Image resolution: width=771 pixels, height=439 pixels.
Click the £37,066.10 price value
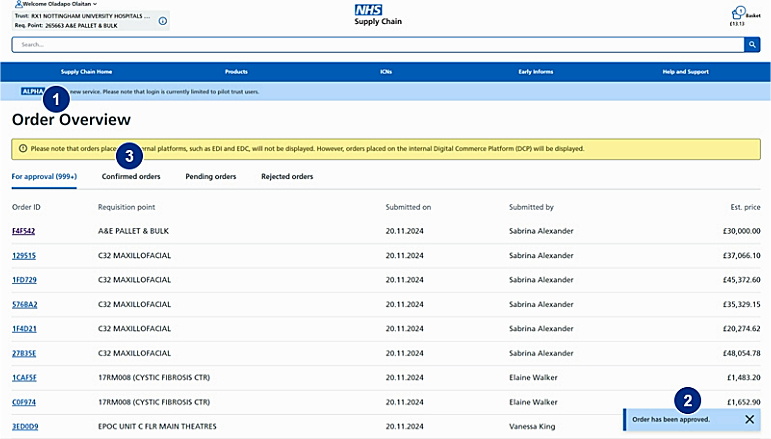pyautogui.click(x=741, y=256)
